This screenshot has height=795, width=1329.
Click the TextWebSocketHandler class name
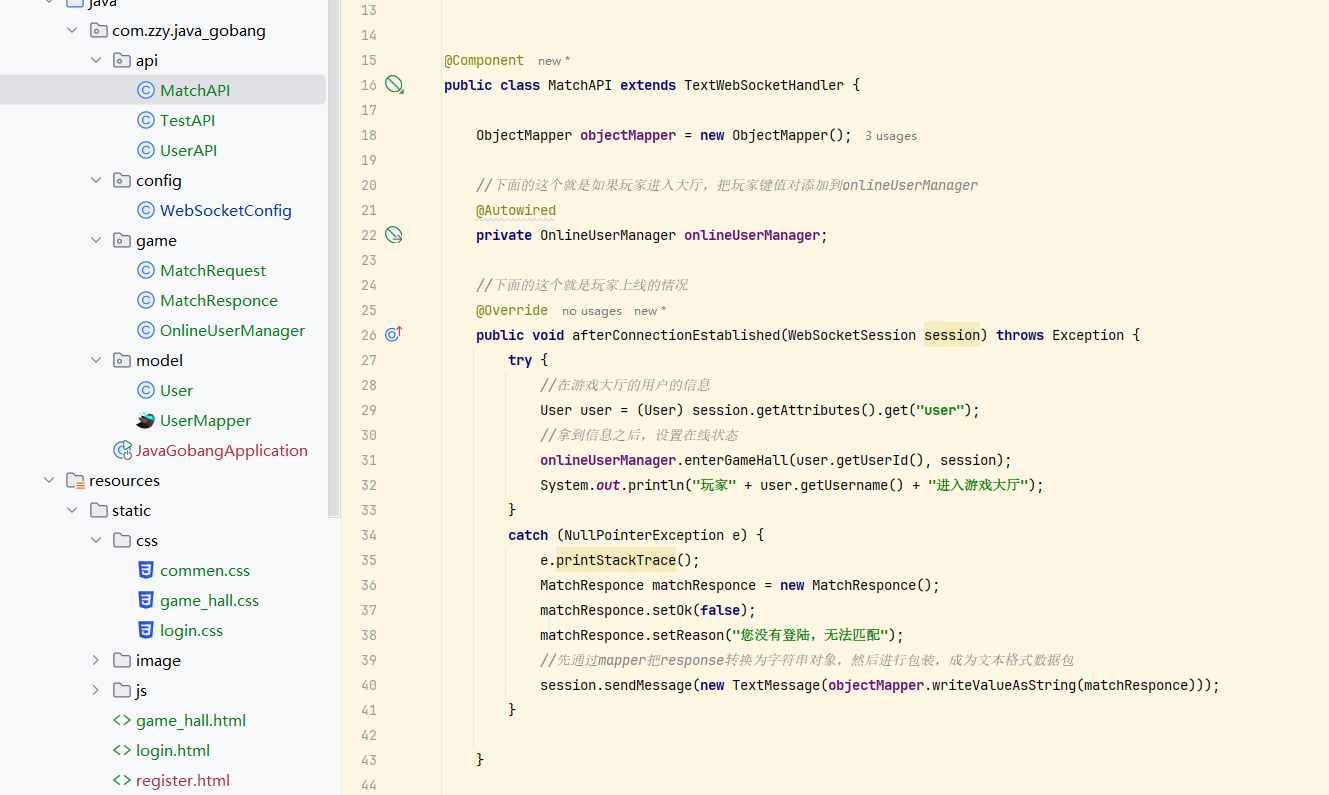pos(764,85)
